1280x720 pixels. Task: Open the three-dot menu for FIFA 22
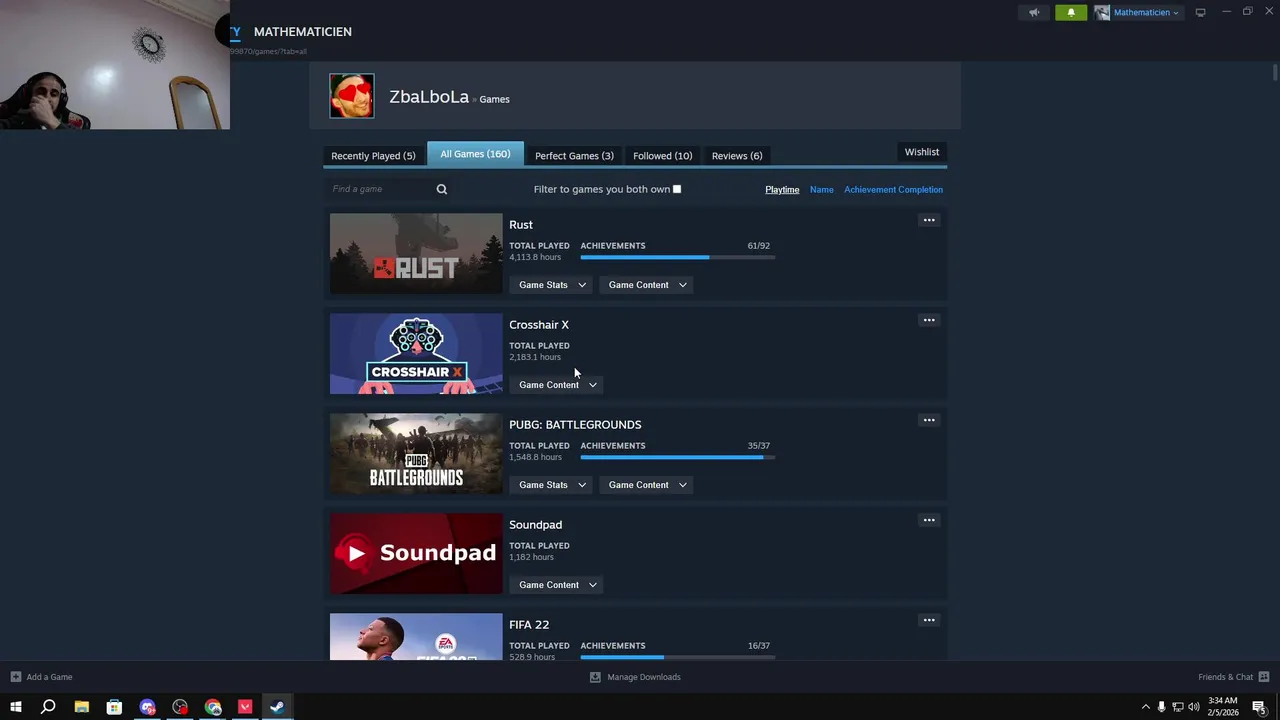pos(929,620)
